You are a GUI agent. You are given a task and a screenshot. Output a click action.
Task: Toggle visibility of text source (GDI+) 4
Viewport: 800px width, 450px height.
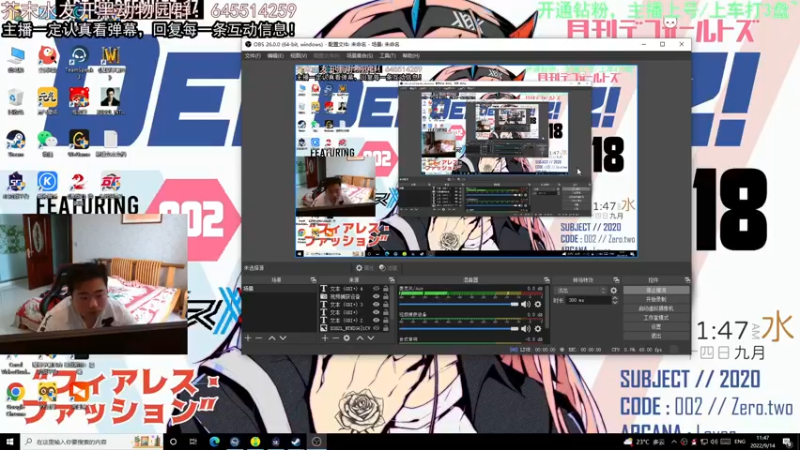(377, 289)
